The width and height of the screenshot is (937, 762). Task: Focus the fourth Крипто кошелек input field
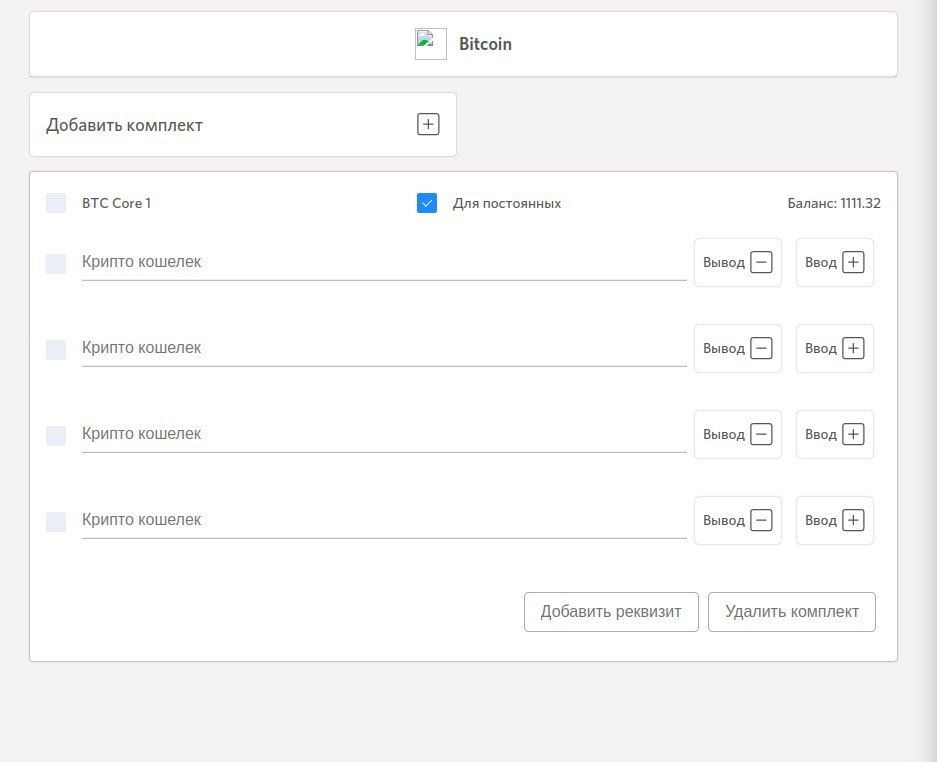[x=384, y=521]
